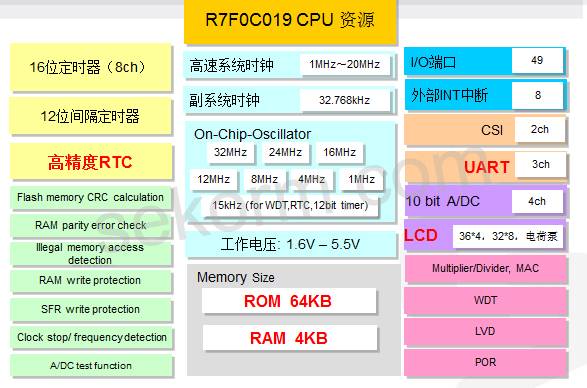Select the 4MHz oscillator option
Viewport: 587px width, 388px height.
pyautogui.click(x=311, y=179)
